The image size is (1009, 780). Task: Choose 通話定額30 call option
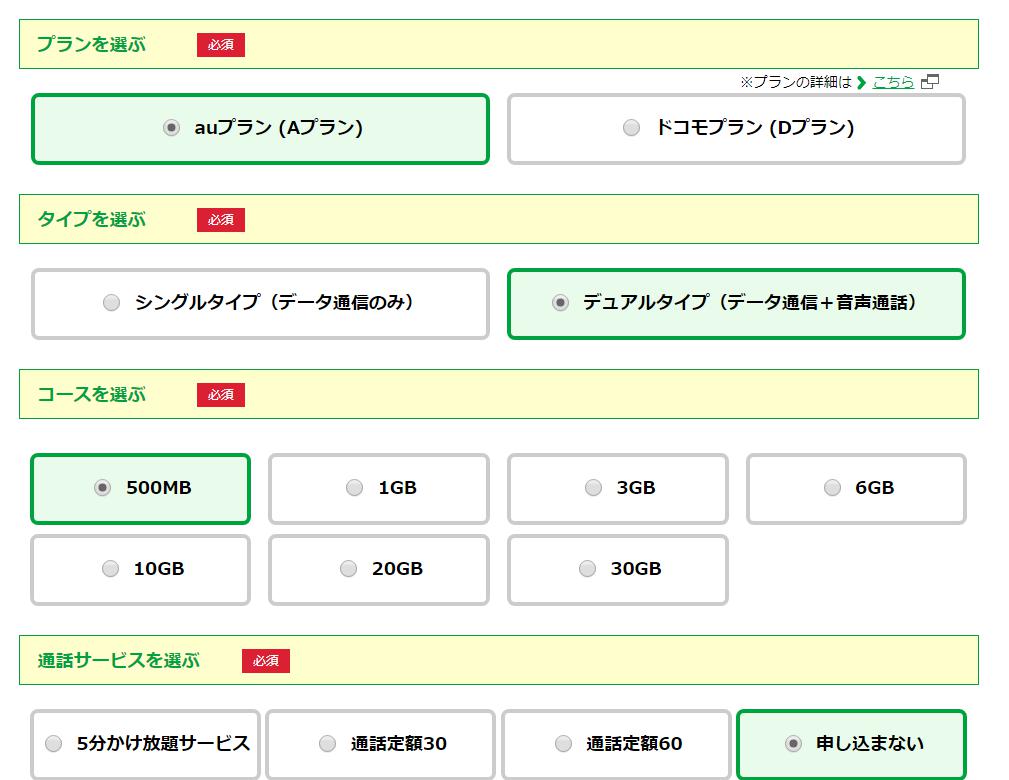click(380, 745)
